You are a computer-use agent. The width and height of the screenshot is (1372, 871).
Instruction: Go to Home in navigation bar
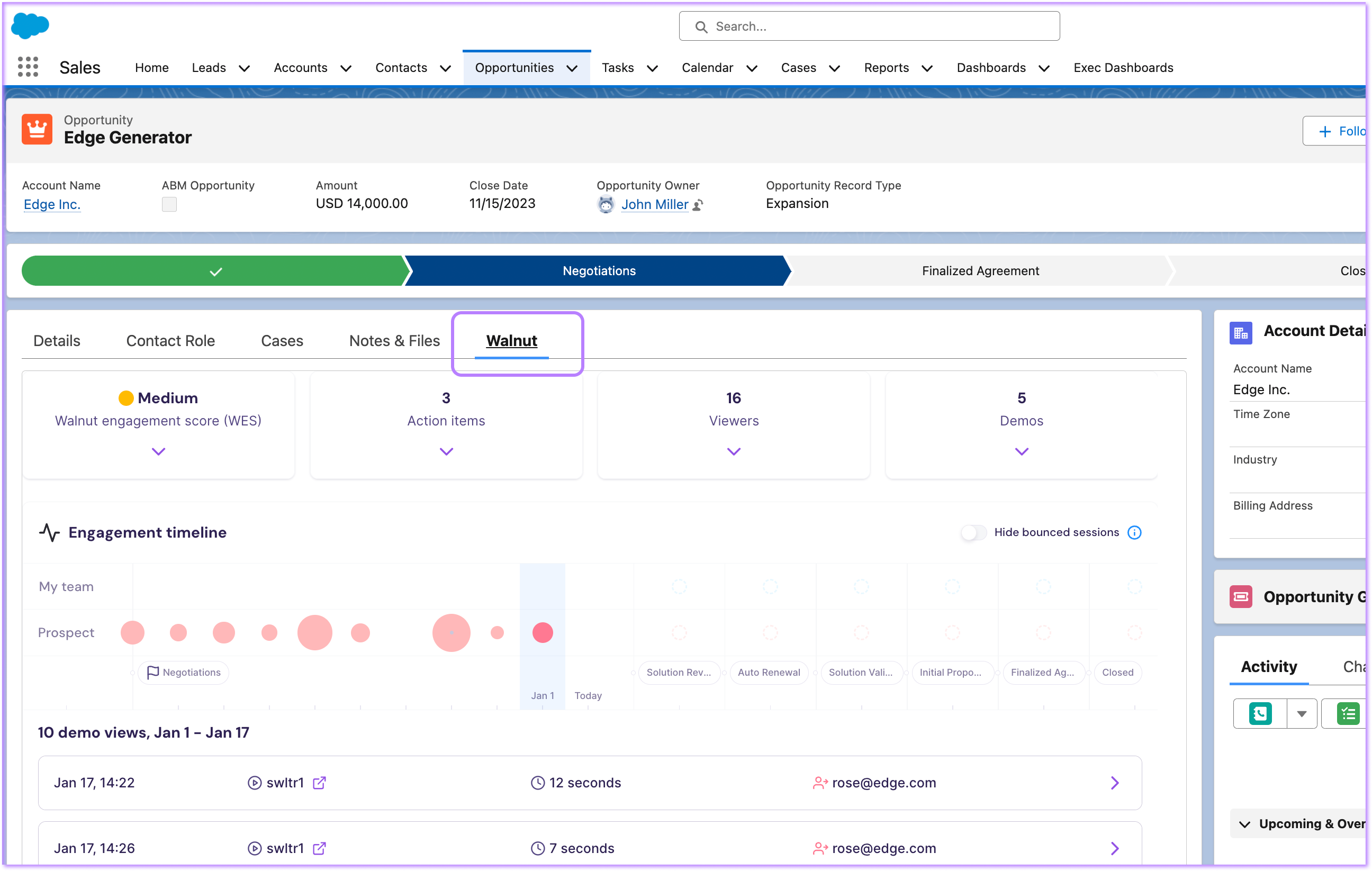point(151,68)
